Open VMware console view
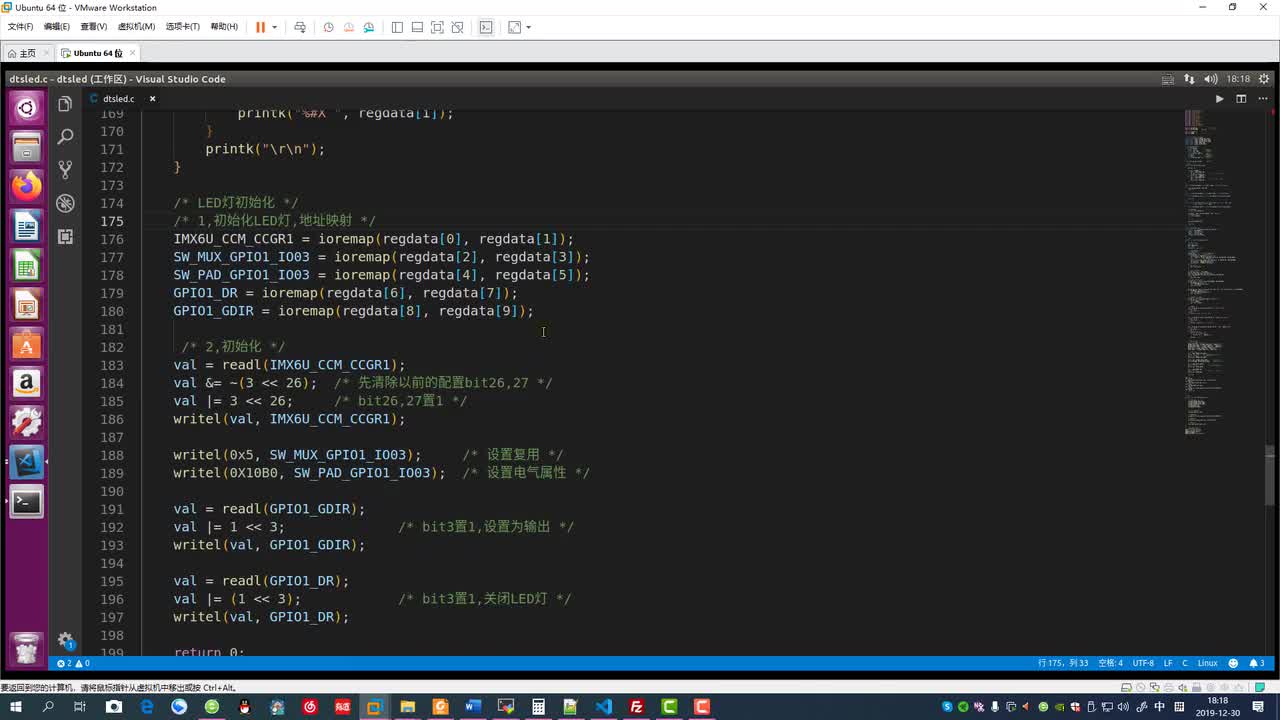 [486, 27]
